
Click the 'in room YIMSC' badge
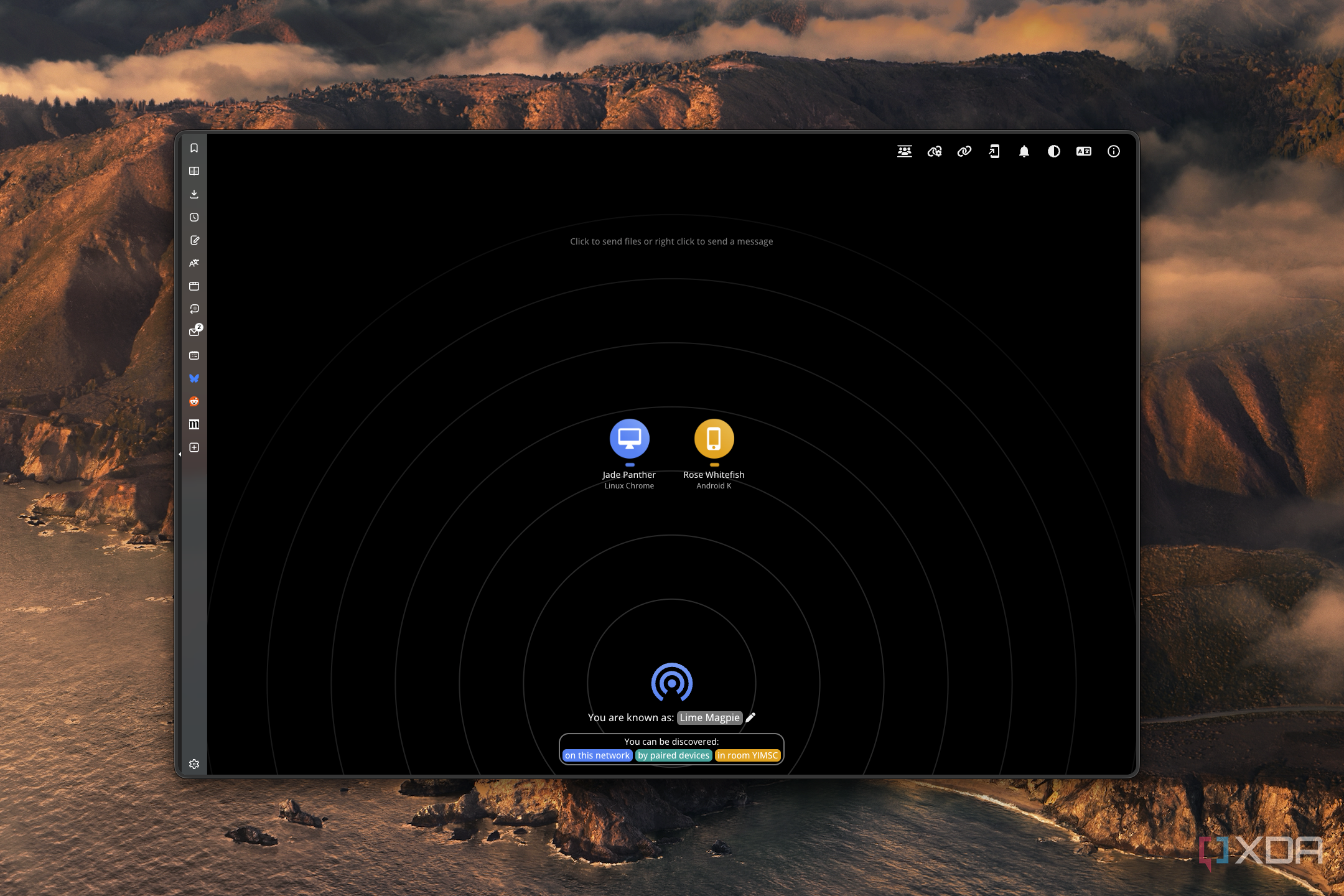tap(748, 755)
